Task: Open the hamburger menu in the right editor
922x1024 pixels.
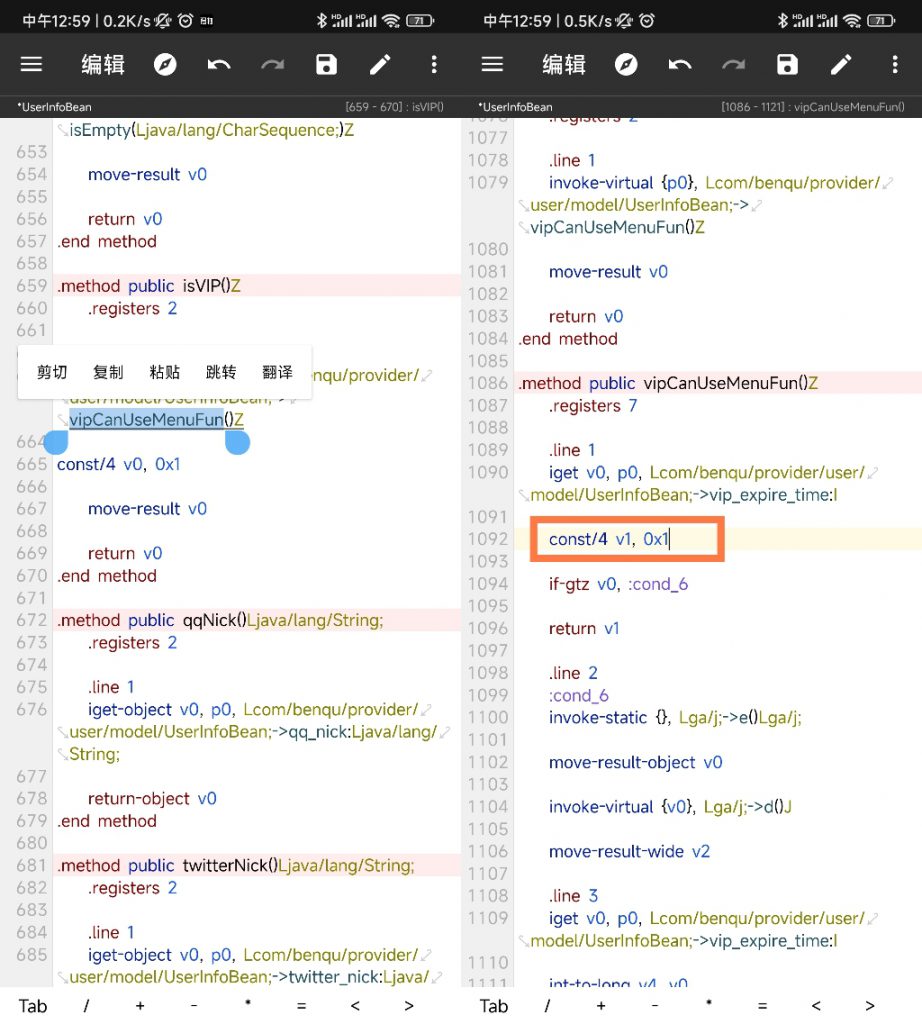Action: click(492, 65)
